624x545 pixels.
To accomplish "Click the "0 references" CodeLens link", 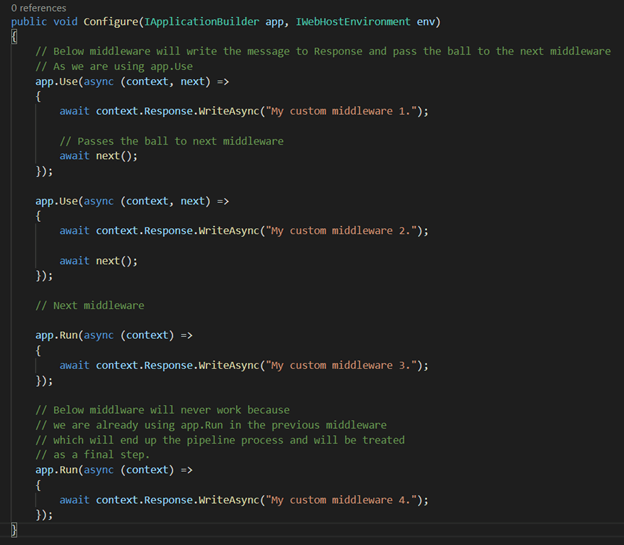I will click(39, 8).
